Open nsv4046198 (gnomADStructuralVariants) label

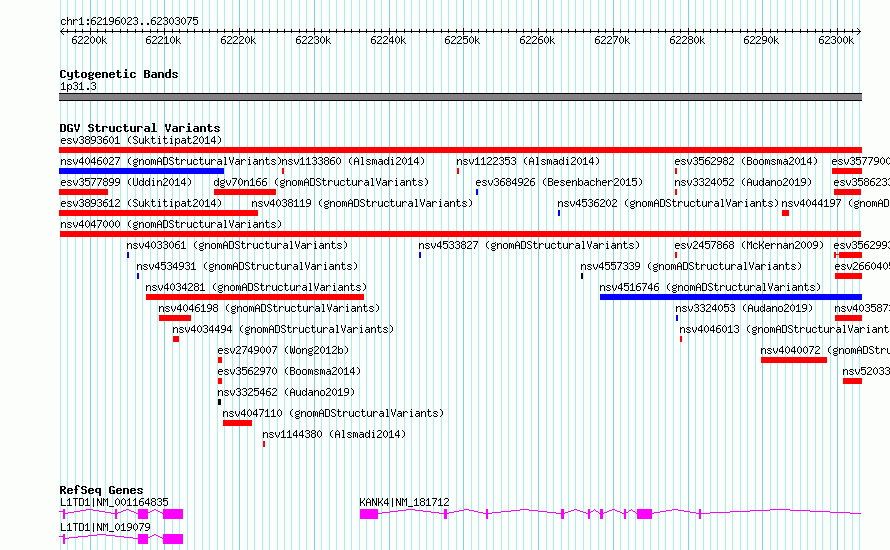tap(269, 308)
